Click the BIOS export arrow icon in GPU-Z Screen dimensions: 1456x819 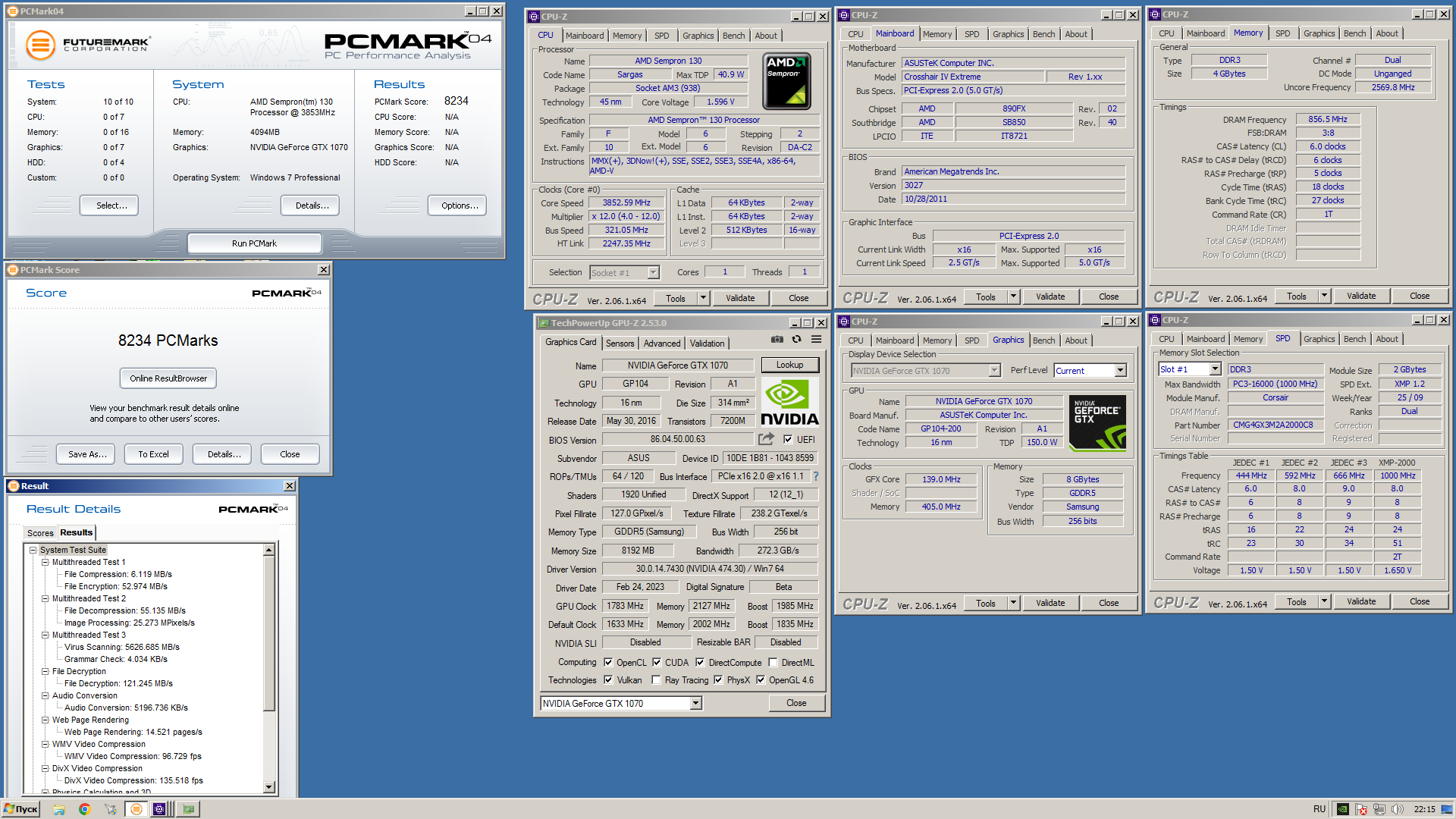click(766, 439)
